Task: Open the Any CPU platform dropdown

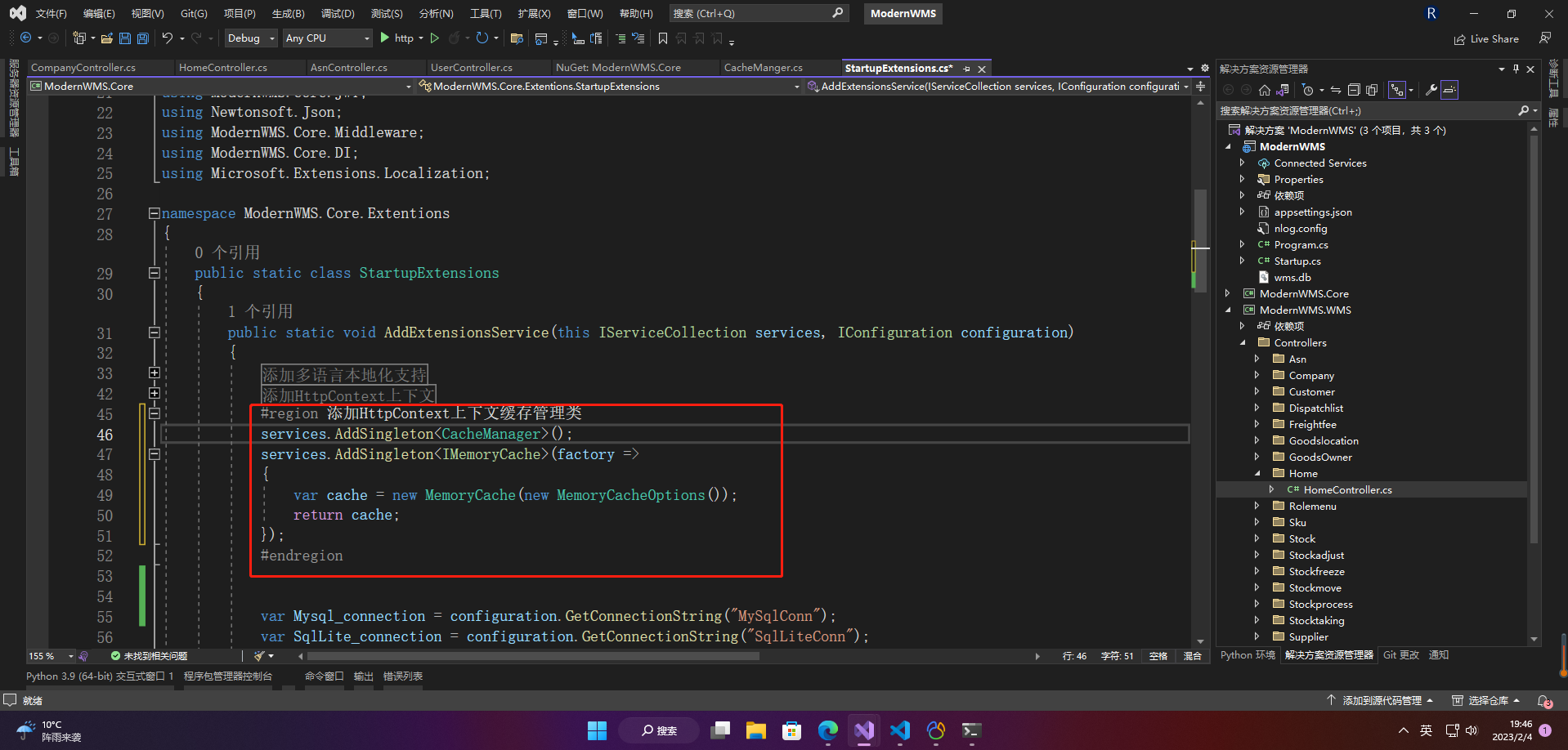Action: click(327, 38)
